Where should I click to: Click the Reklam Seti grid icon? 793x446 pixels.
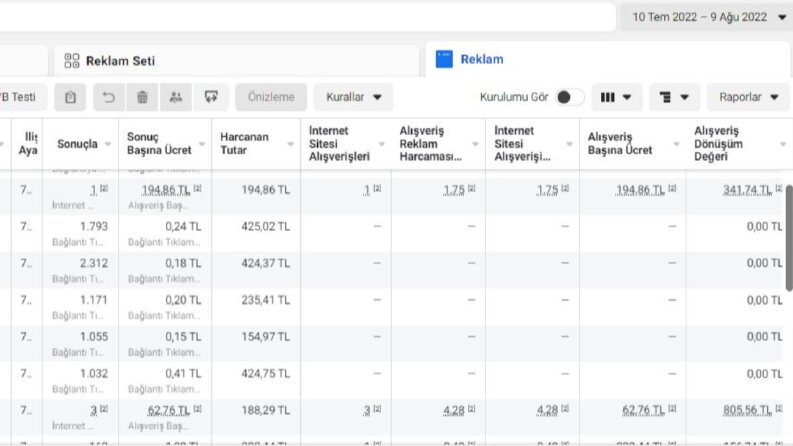point(72,61)
